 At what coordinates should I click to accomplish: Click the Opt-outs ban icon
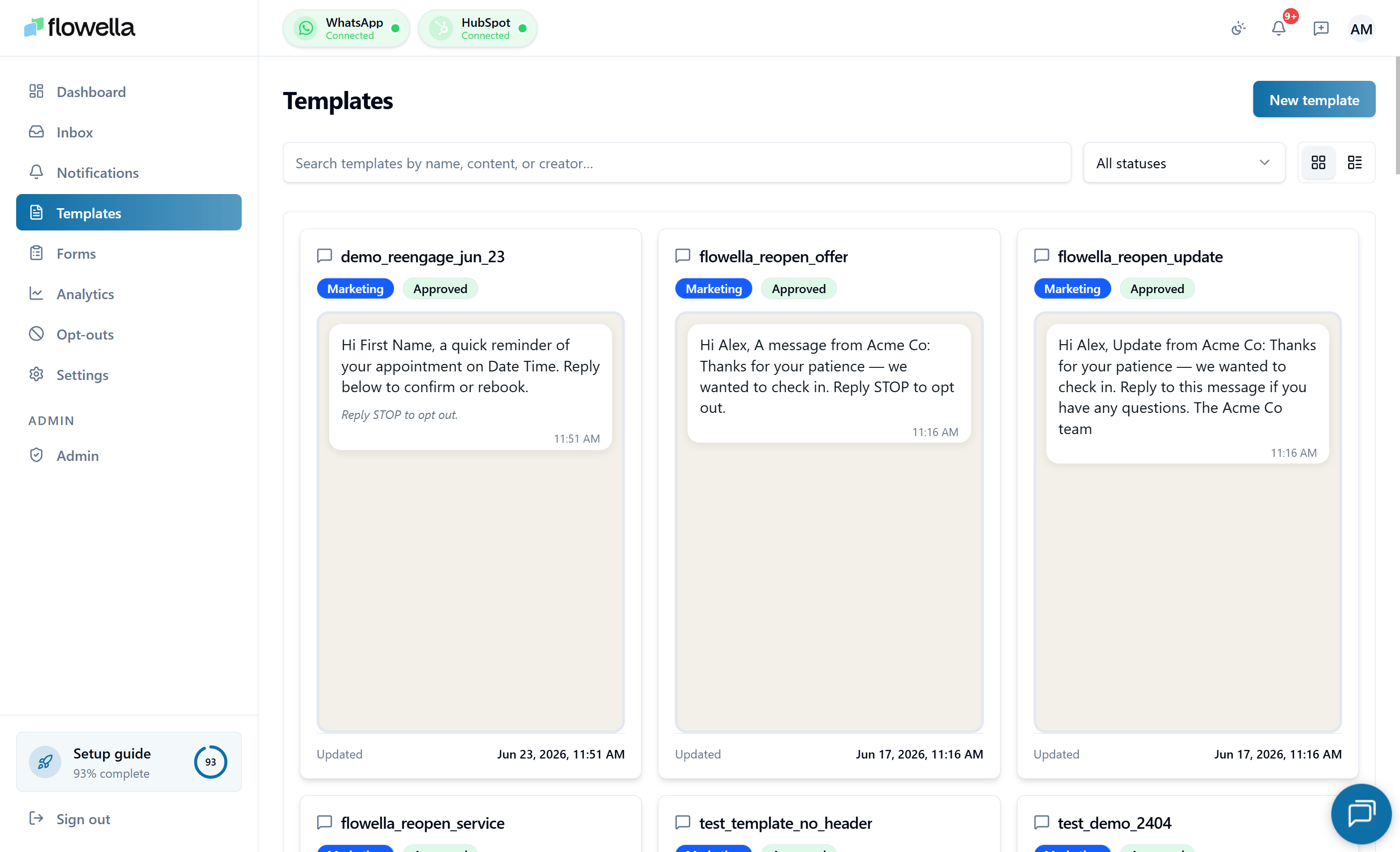pyautogui.click(x=36, y=333)
